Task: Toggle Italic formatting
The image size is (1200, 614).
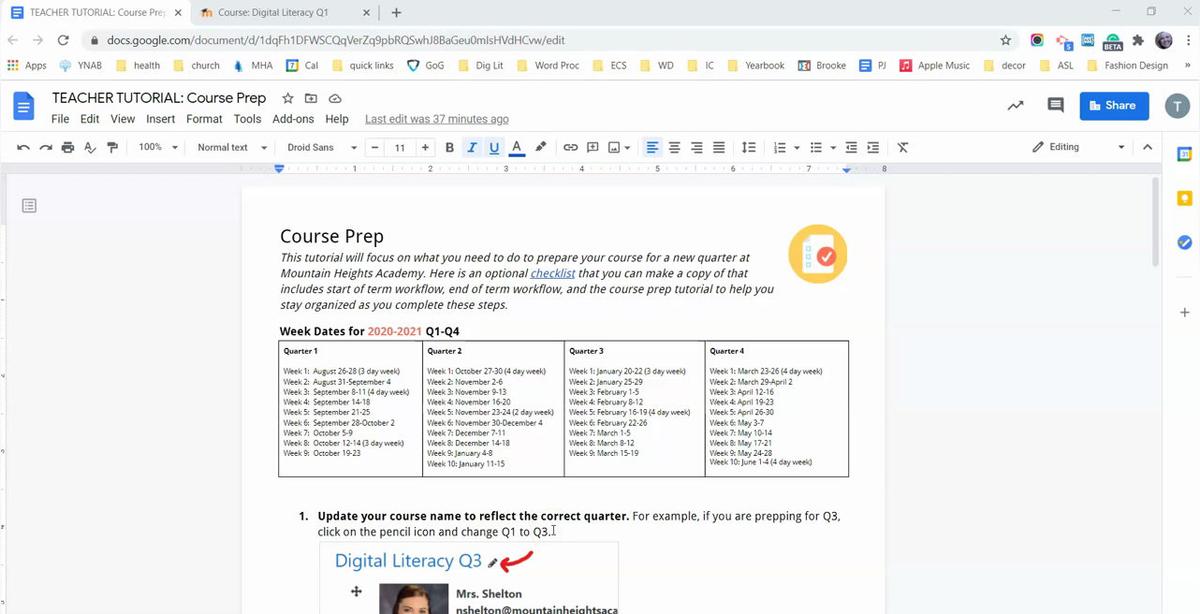Action: [472, 147]
